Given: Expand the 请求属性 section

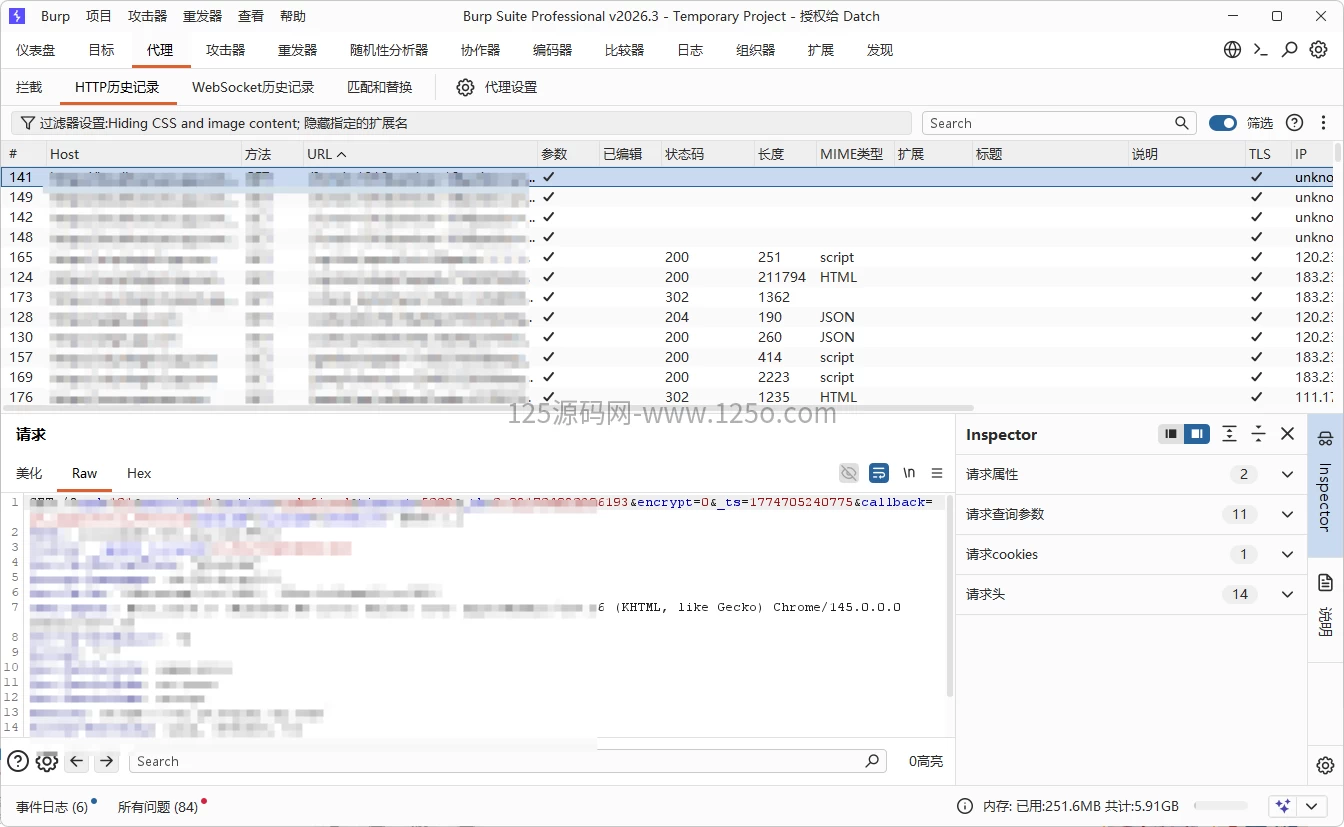Looking at the screenshot, I should tap(1287, 475).
